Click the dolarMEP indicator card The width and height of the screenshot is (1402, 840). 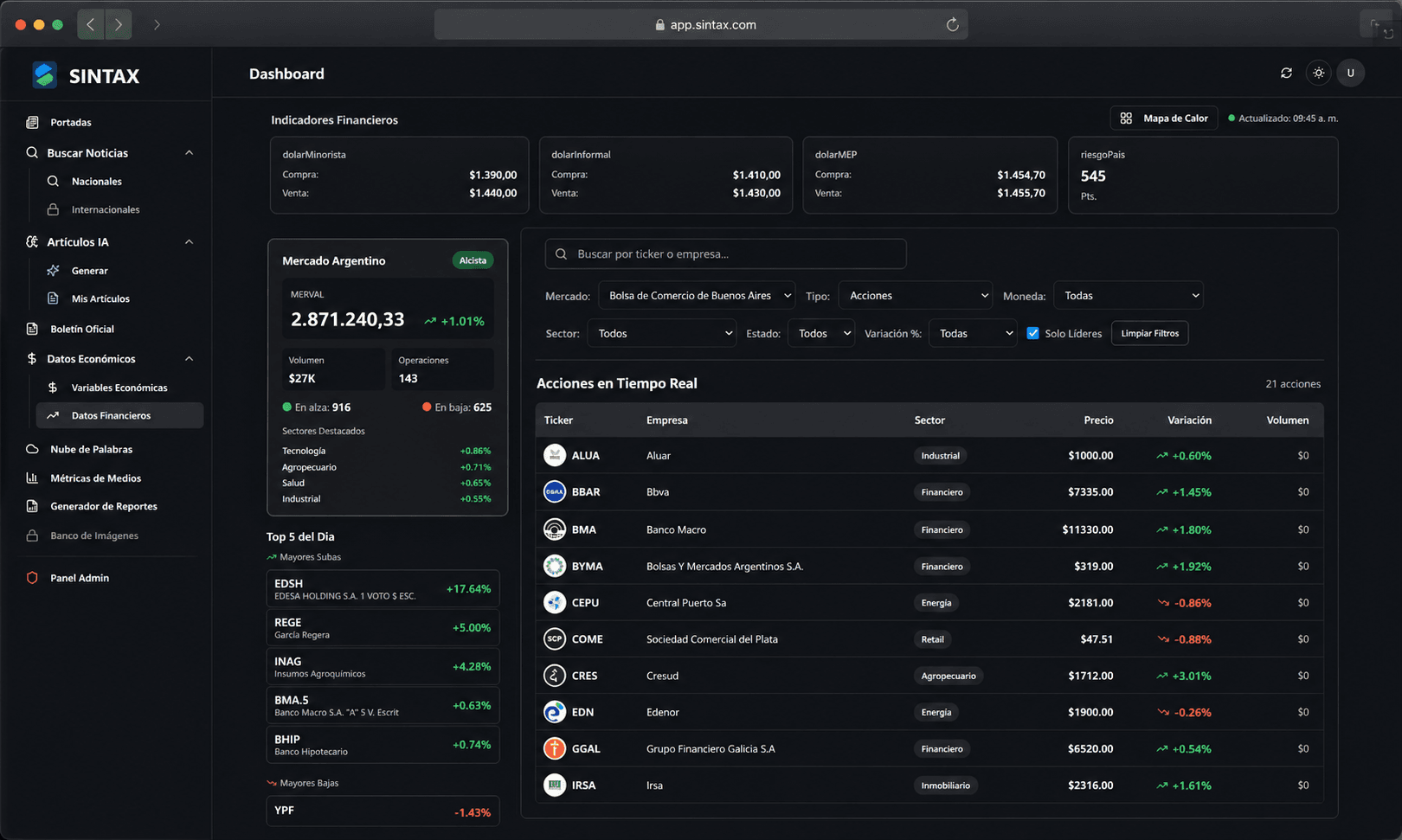(929, 175)
